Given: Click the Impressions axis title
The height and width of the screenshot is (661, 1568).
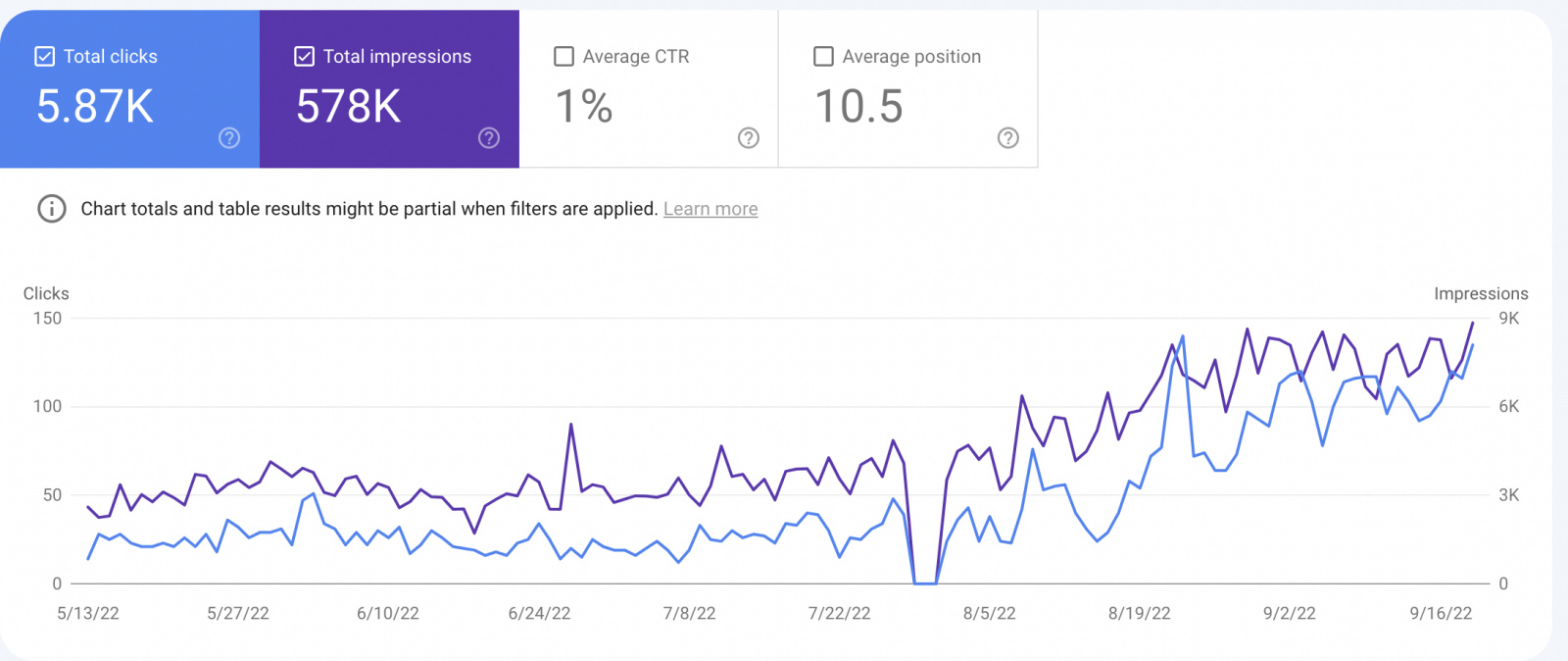Looking at the screenshot, I should 1481,293.
